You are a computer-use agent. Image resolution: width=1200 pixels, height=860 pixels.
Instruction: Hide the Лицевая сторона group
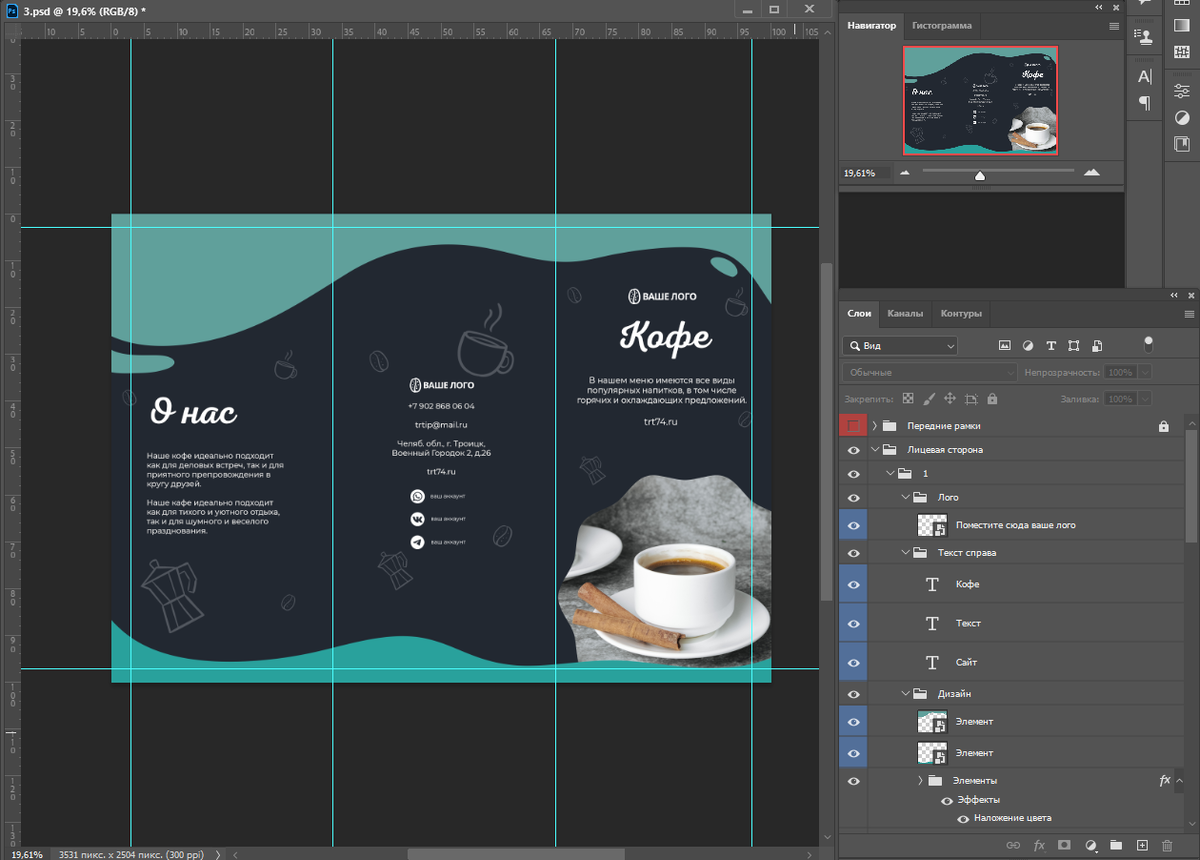853,450
